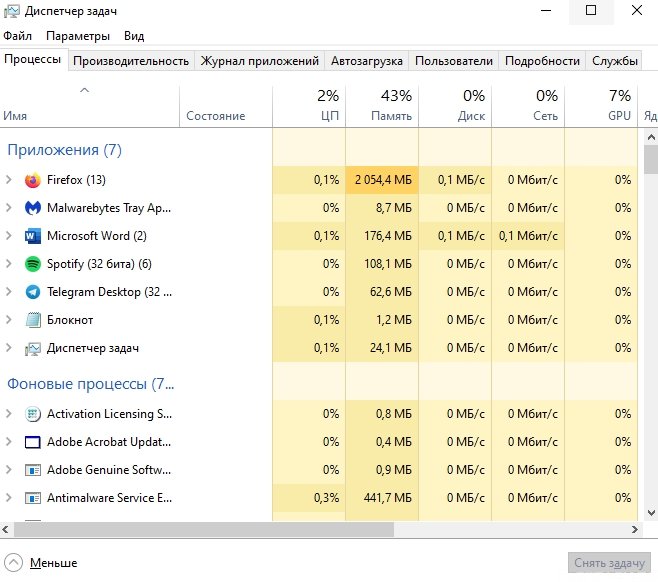Viewport: 658px width, 582px height.
Task: Open the Параметры menu
Action: pyautogui.click(x=78, y=36)
